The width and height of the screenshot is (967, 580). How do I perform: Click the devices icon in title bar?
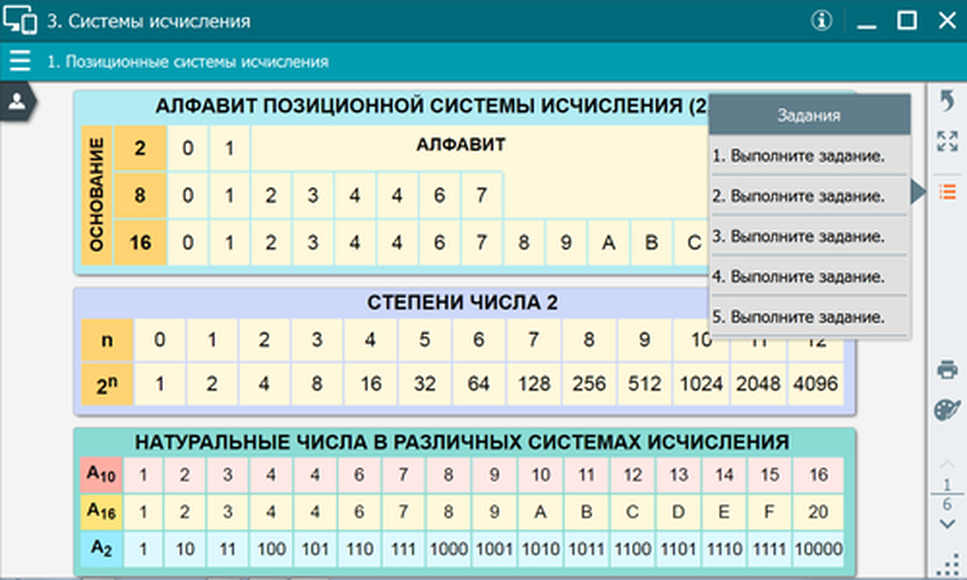pyautogui.click(x=20, y=19)
